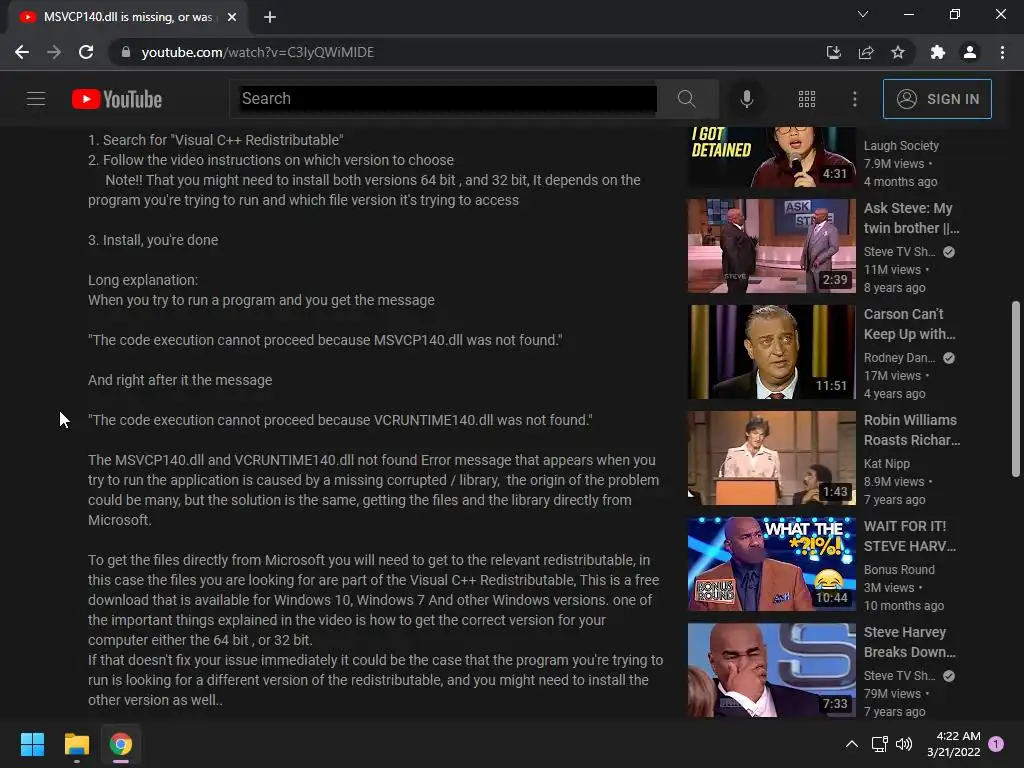Open the Carson Can't Keep Up thumbnail

point(771,352)
